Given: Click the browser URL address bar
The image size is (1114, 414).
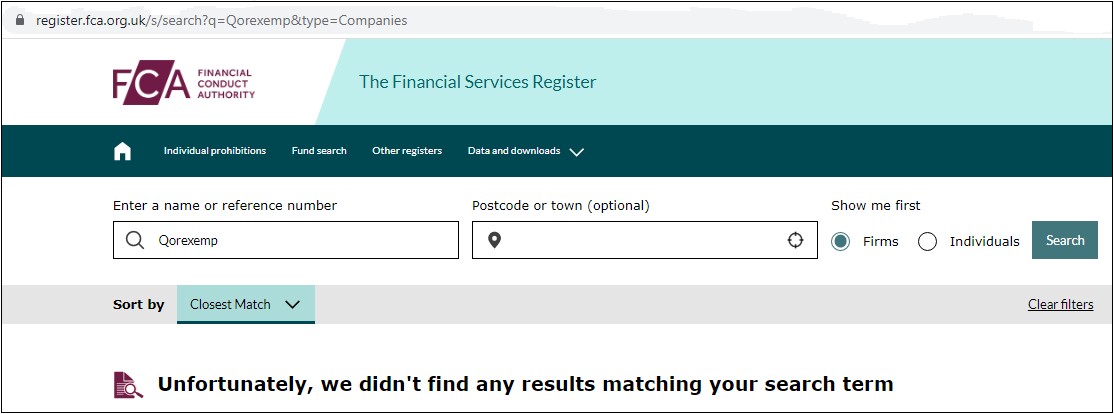Looking at the screenshot, I should tap(556, 21).
